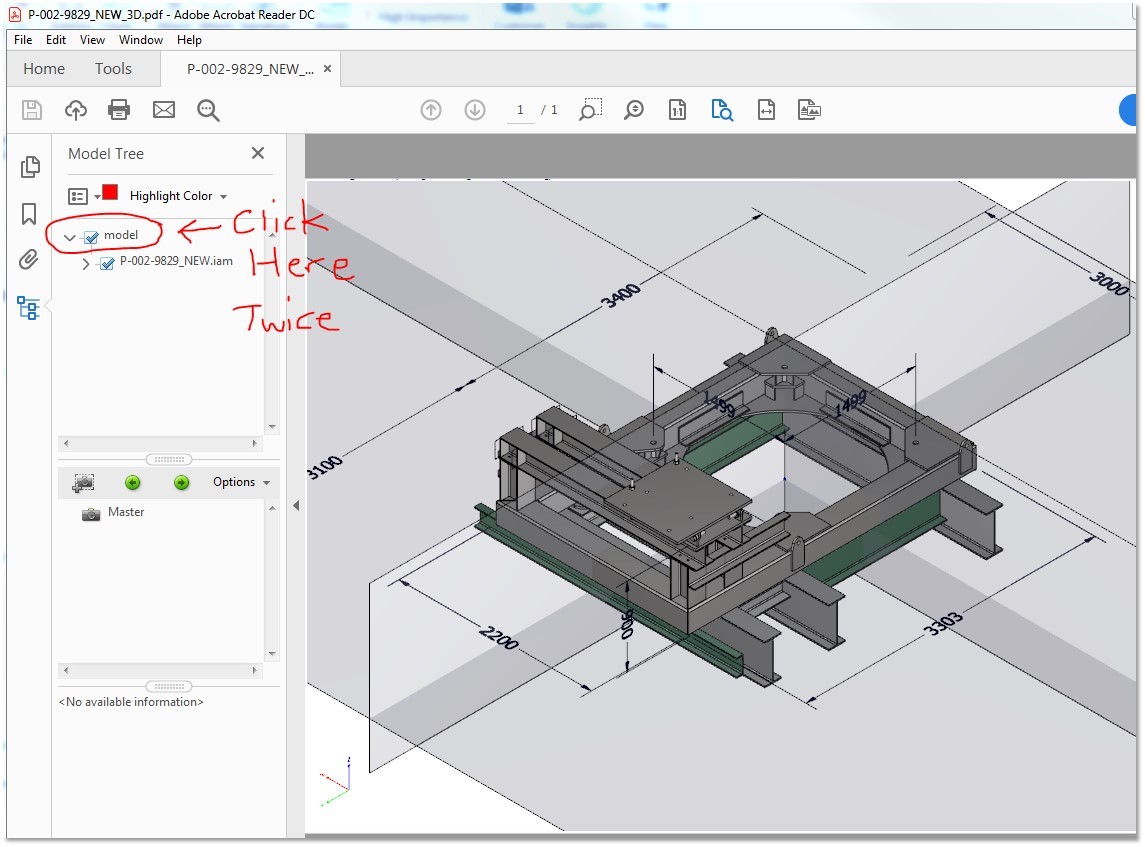Image resolution: width=1145 pixels, height=847 pixels.
Task: Click green next view arrow
Action: pyautogui.click(x=181, y=483)
